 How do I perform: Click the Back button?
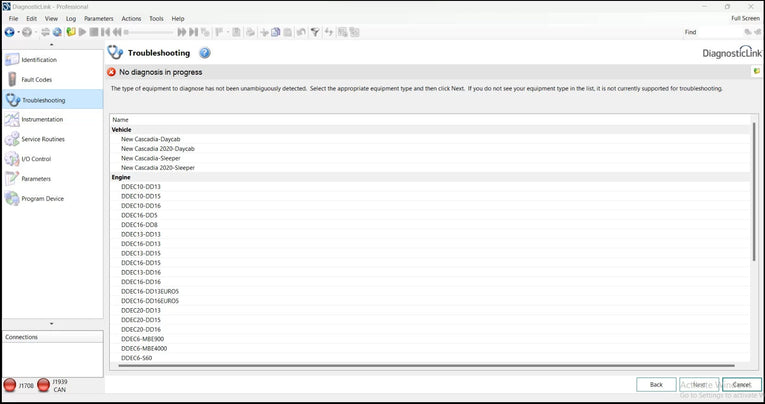[x=656, y=384]
